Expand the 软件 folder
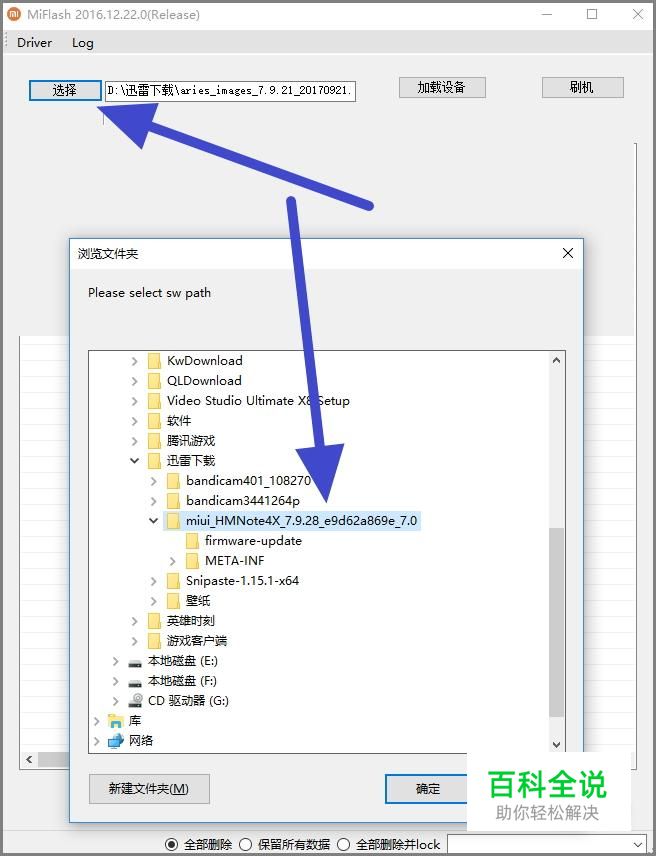 [134, 421]
